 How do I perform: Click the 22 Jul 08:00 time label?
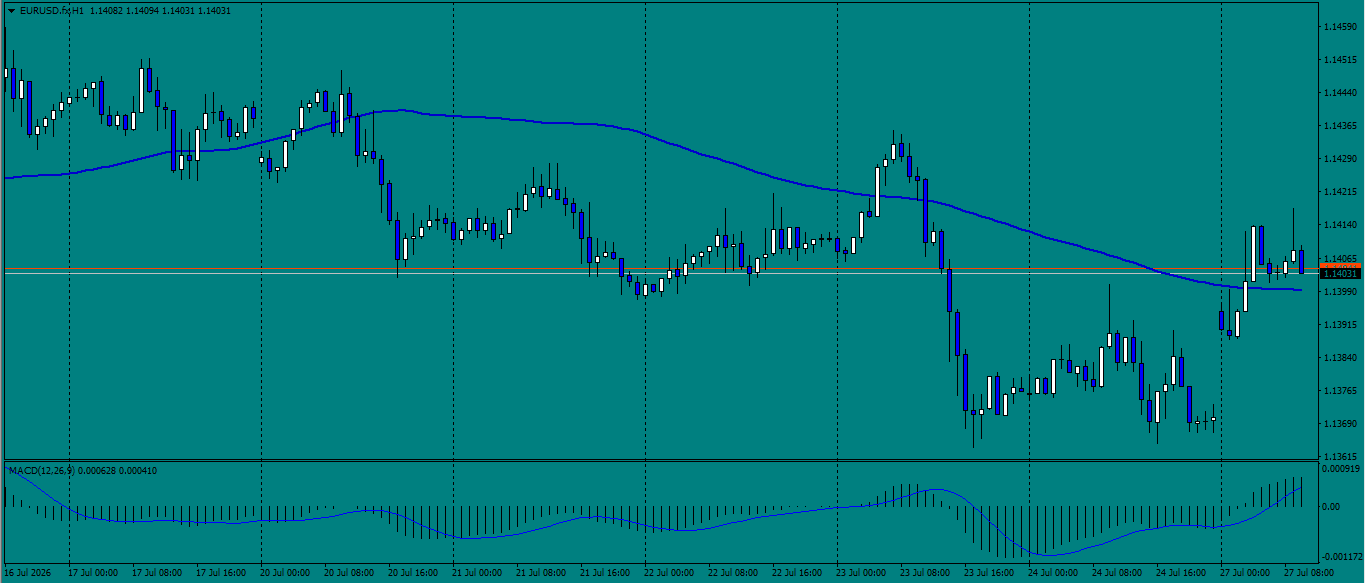733,574
